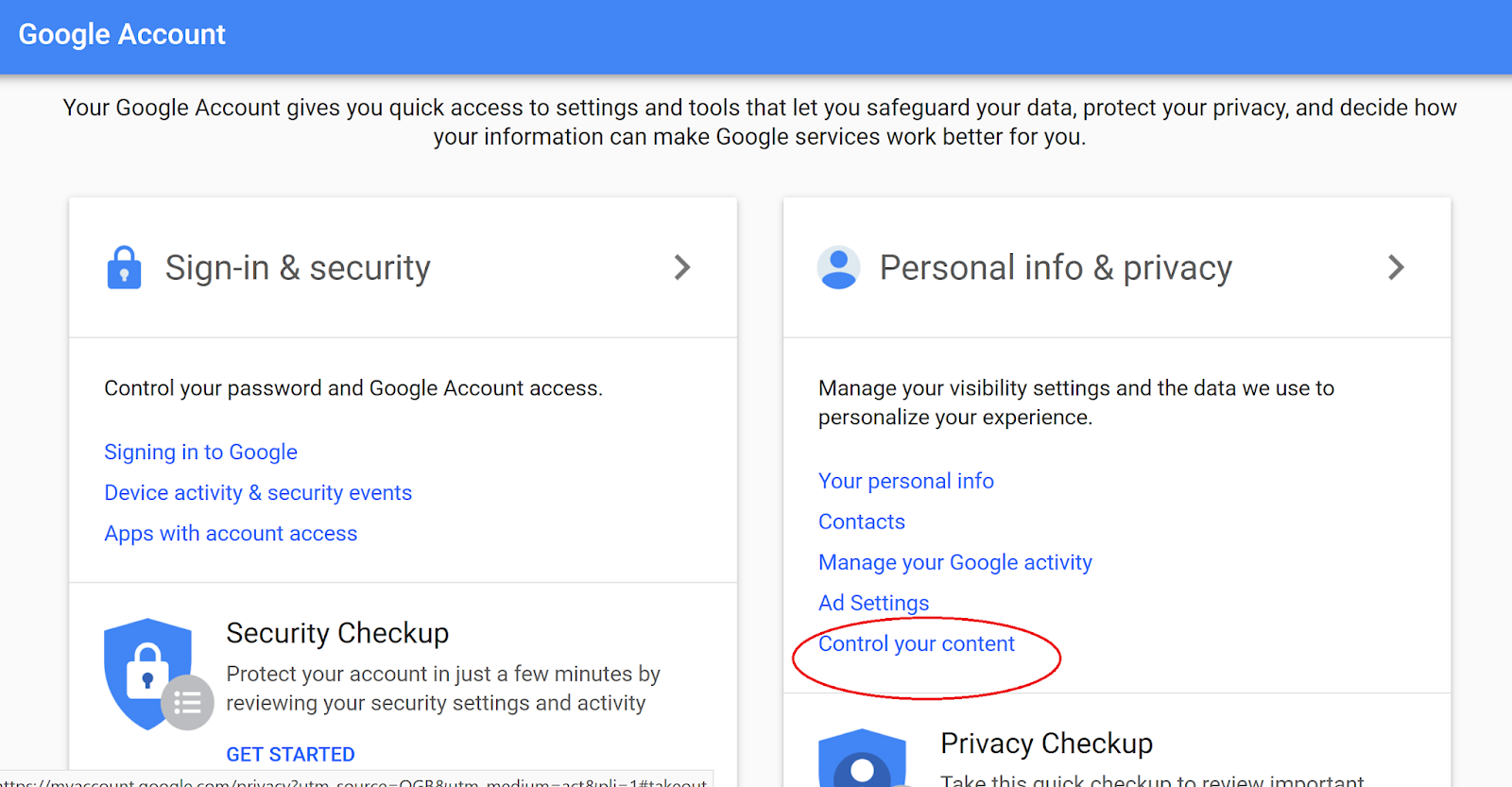Click the Google Account header title

[122, 35]
